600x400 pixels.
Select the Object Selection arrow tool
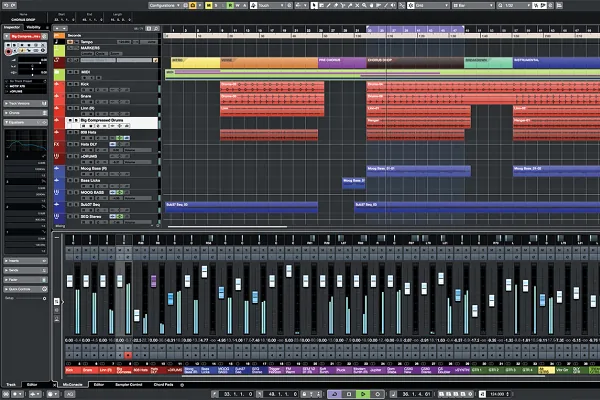314,5
